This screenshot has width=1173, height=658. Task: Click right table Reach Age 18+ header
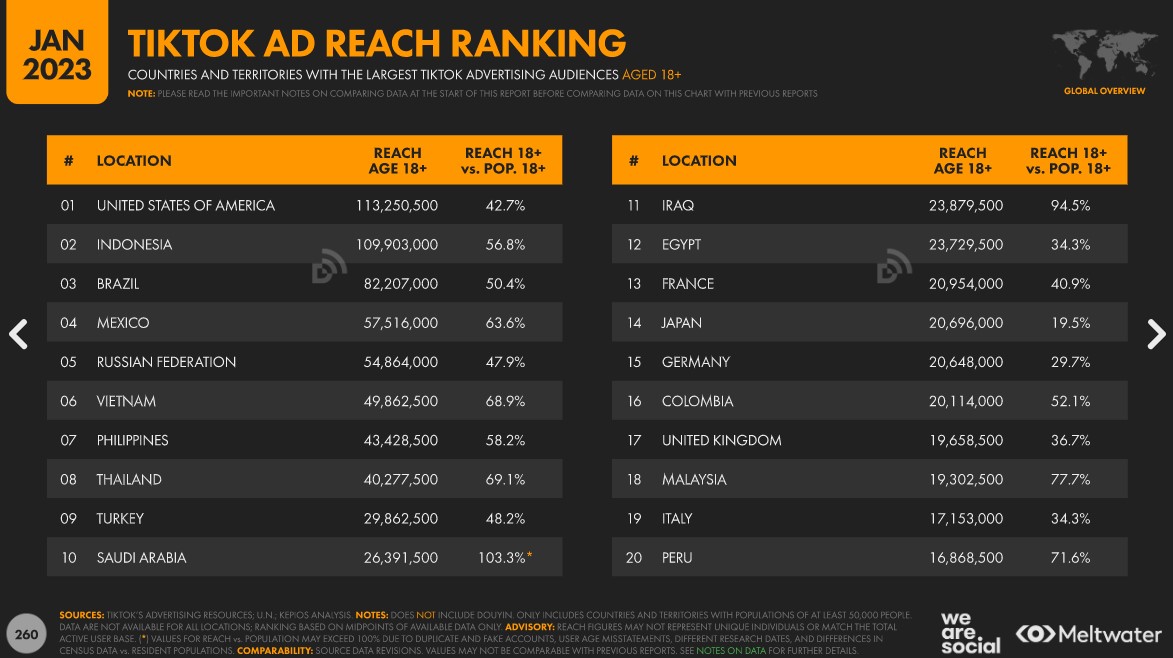(x=962, y=160)
